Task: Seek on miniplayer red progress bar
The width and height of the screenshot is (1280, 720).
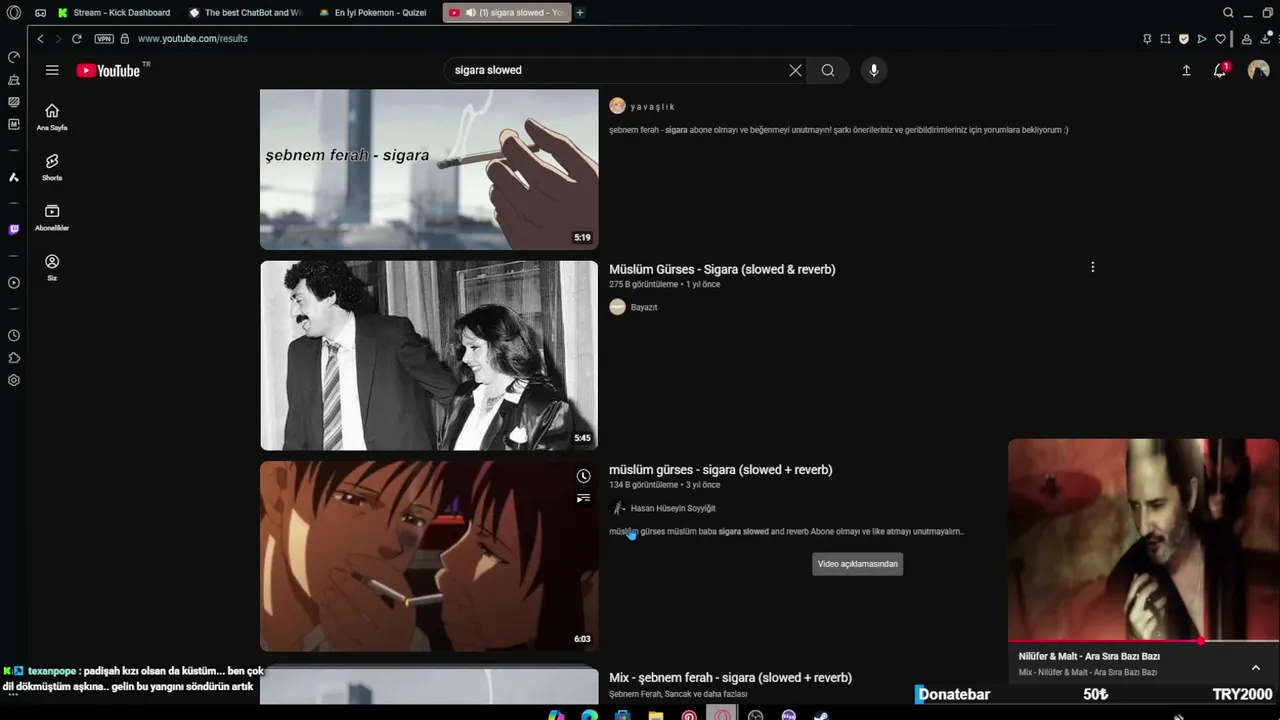Action: pos(1143,641)
